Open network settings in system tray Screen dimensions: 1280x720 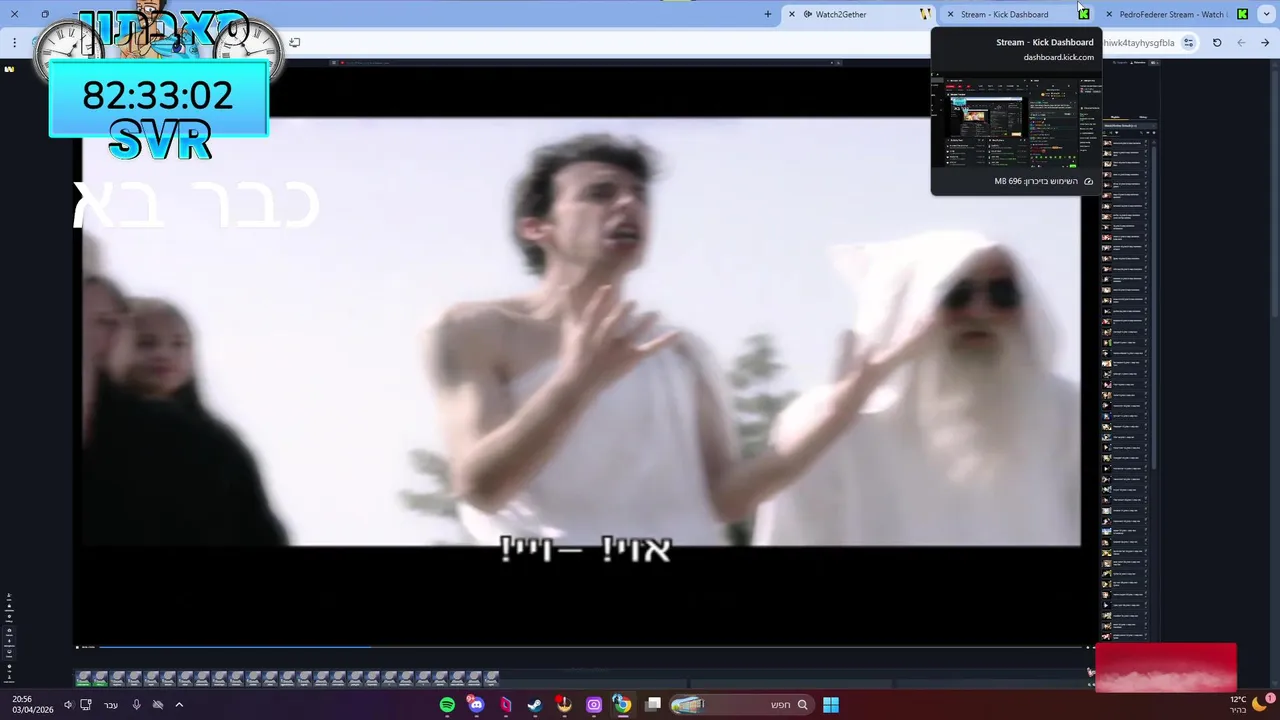click(86, 705)
